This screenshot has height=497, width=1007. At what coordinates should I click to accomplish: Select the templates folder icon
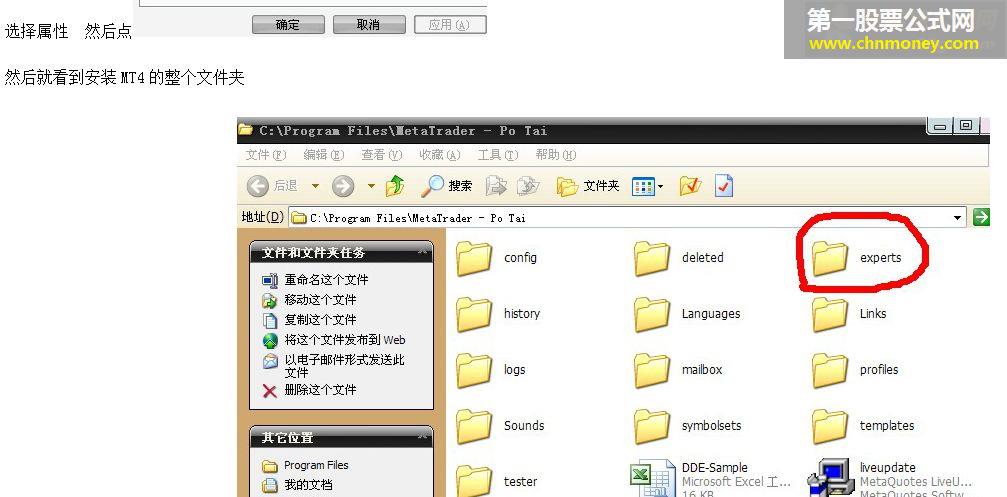click(830, 426)
